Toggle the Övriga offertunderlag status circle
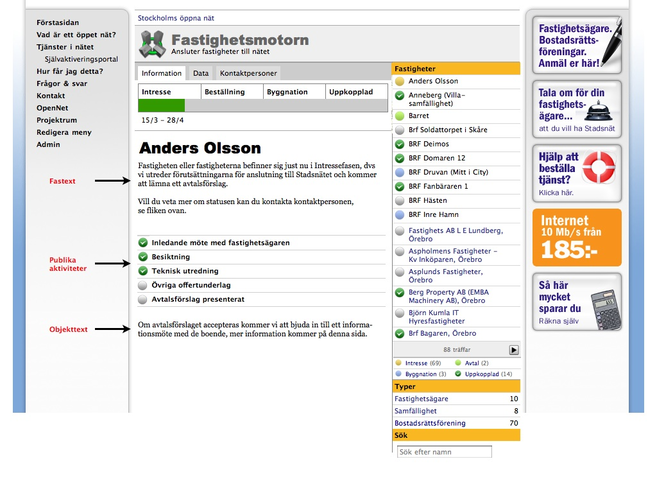The height and width of the screenshot is (493, 657). (143, 285)
